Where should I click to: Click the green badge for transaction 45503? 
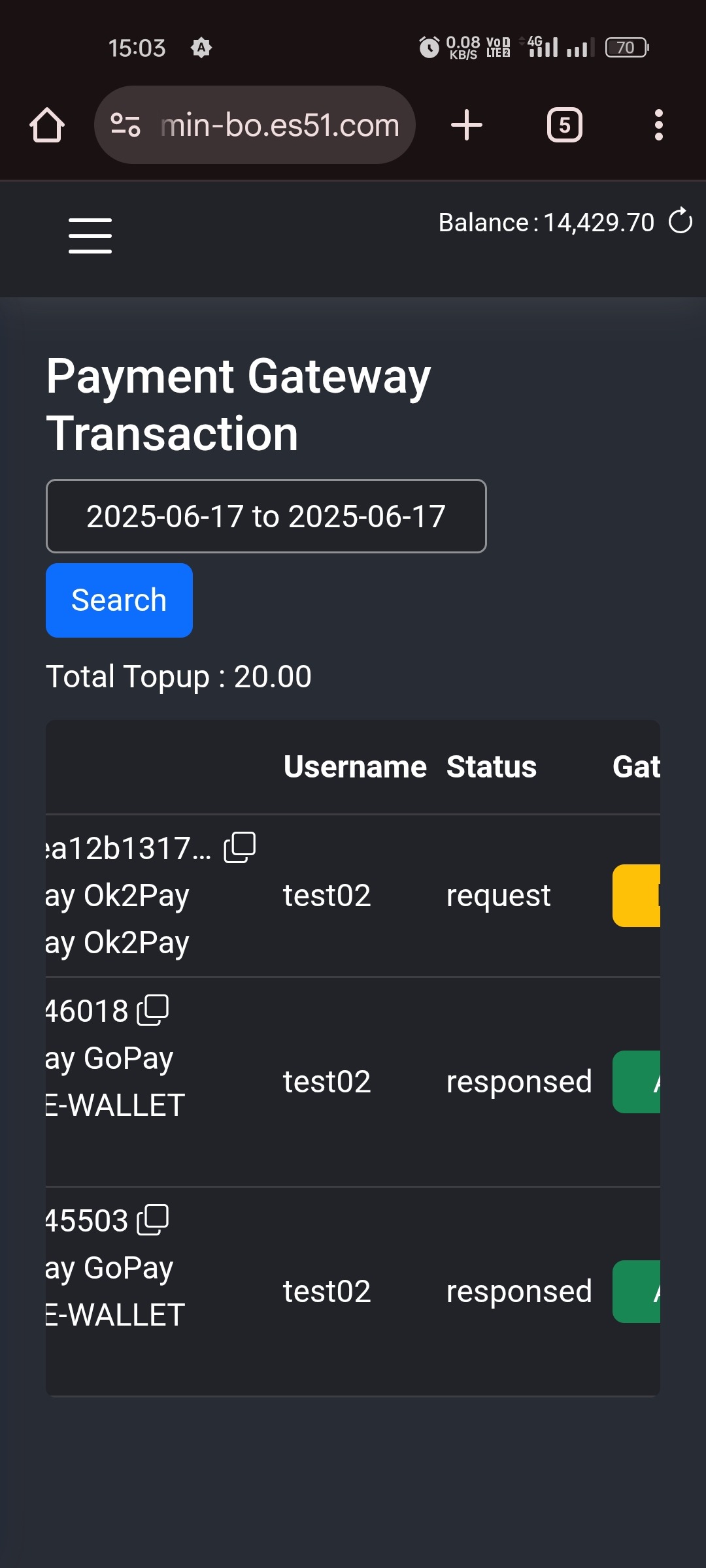click(637, 1292)
